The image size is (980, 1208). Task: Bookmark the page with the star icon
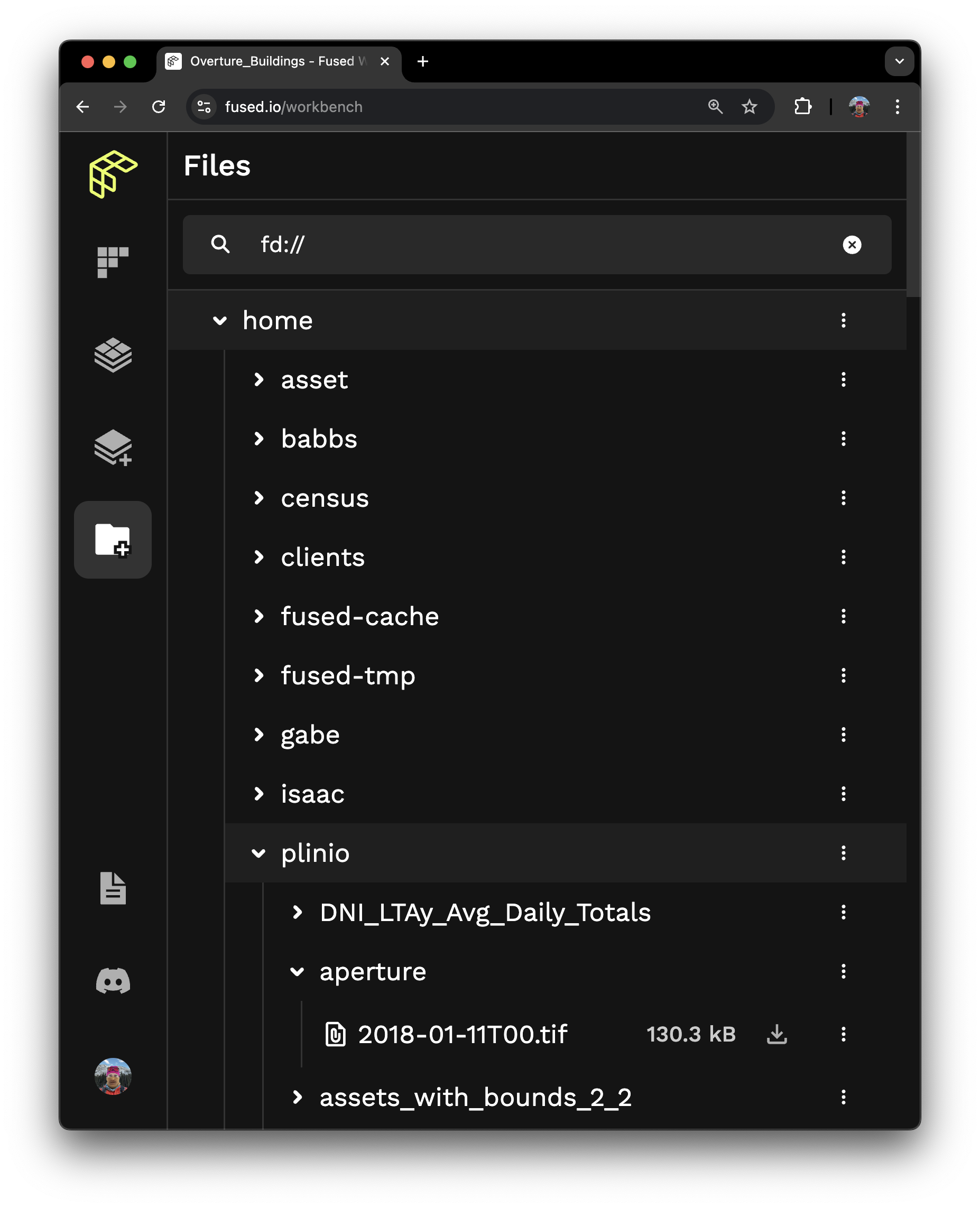(x=750, y=107)
